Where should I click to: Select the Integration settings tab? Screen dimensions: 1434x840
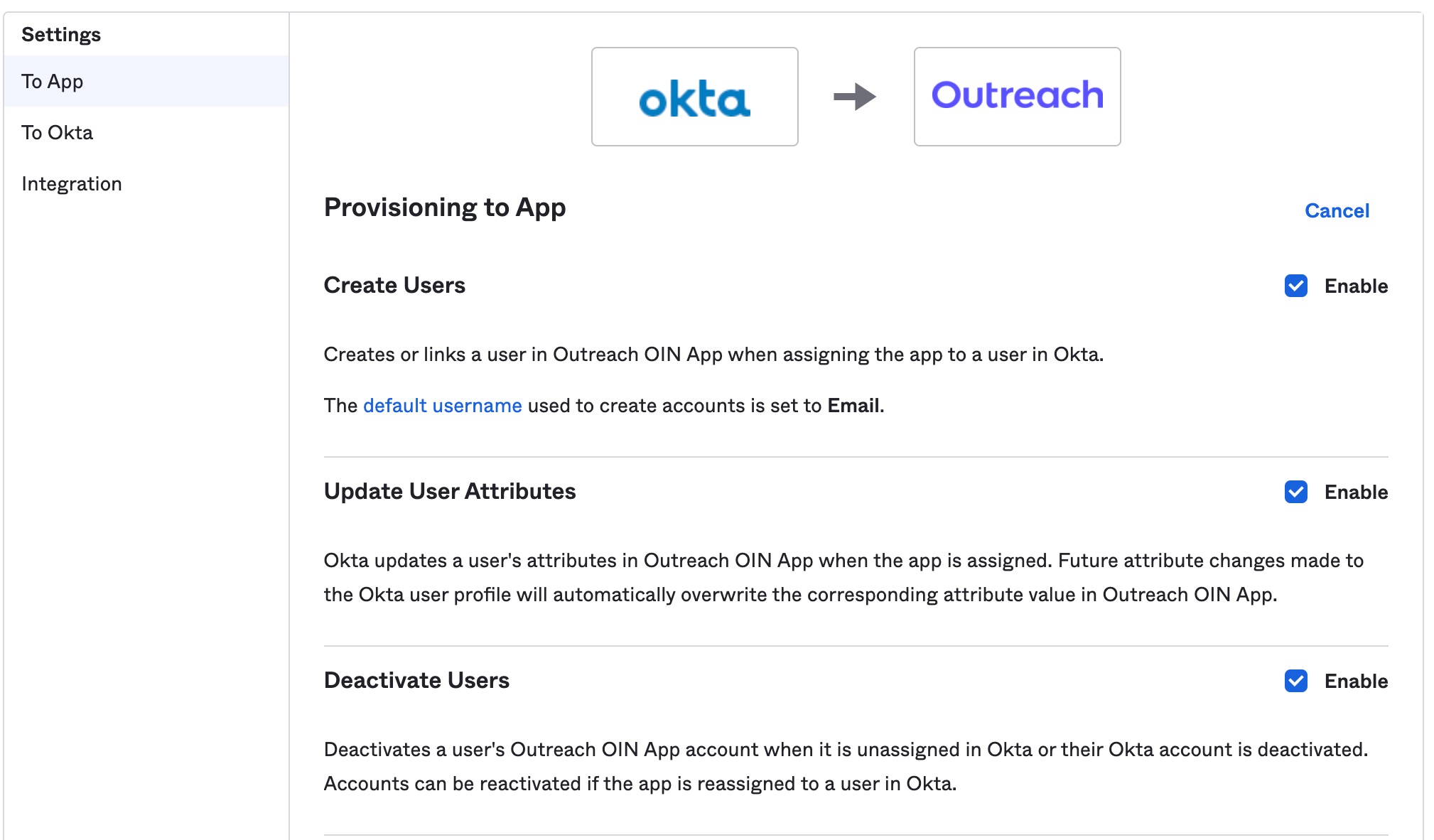point(146,183)
